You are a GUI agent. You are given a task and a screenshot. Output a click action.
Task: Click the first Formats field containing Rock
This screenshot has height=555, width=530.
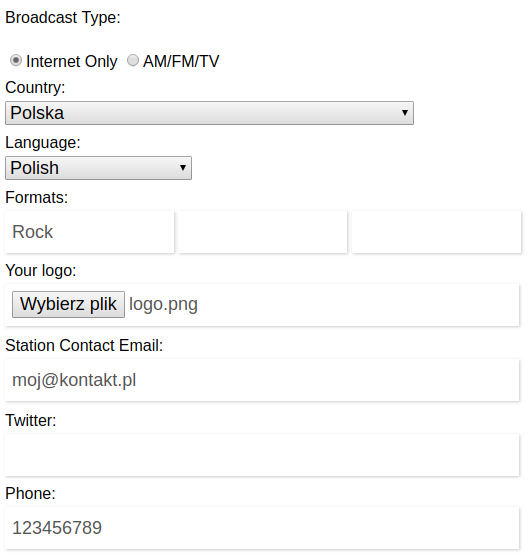coord(90,232)
